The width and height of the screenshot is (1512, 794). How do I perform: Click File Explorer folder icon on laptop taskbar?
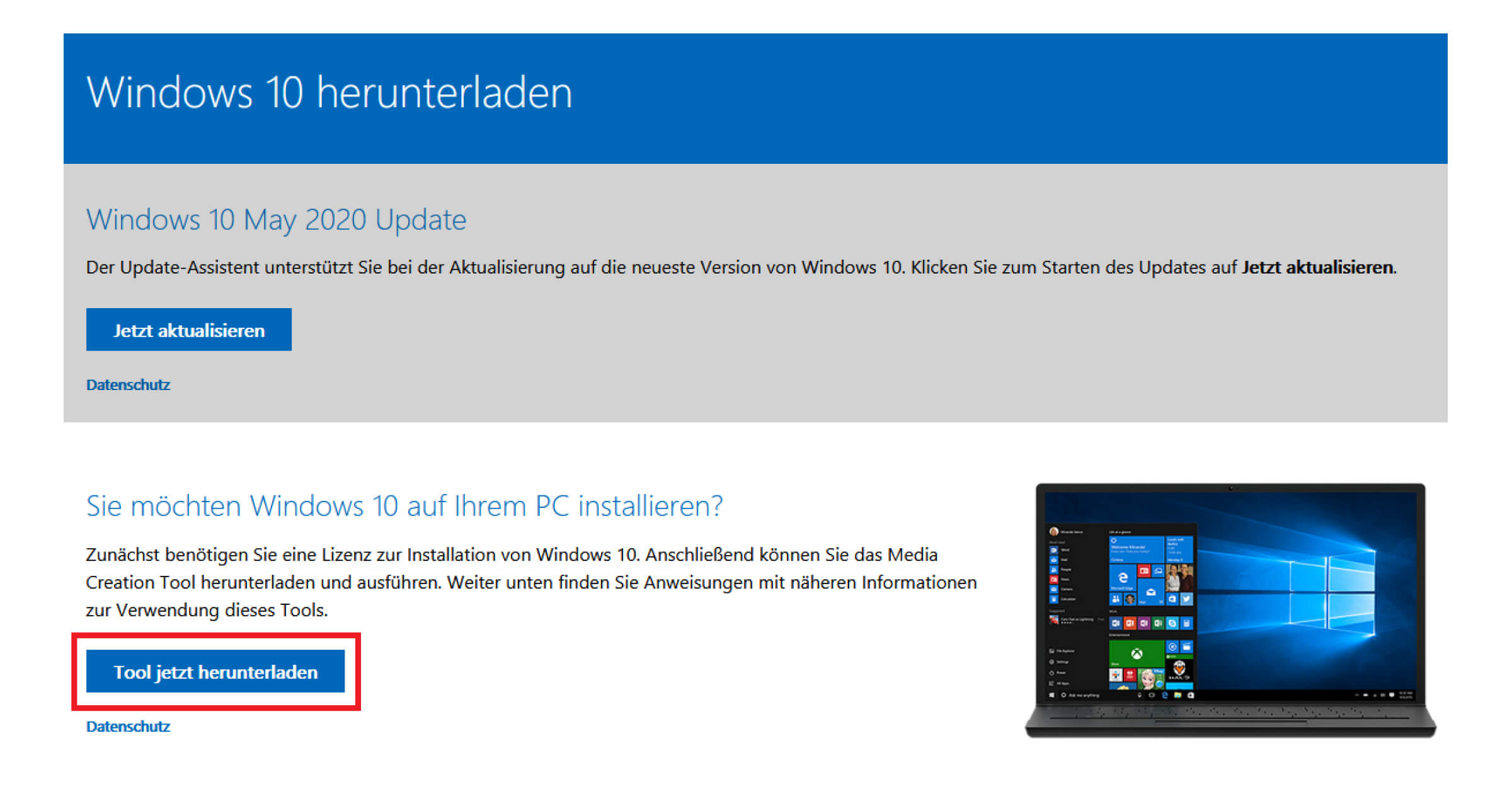point(1178,695)
